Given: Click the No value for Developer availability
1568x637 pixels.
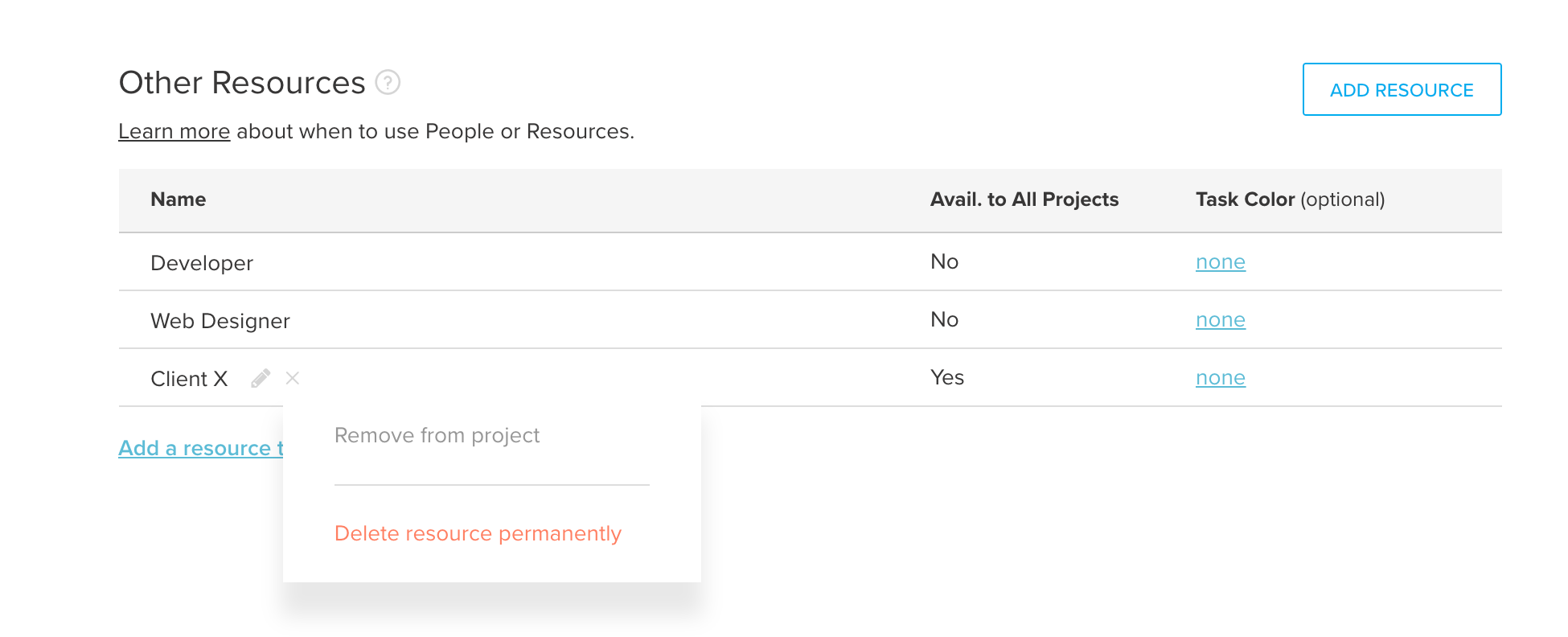Looking at the screenshot, I should [x=943, y=261].
